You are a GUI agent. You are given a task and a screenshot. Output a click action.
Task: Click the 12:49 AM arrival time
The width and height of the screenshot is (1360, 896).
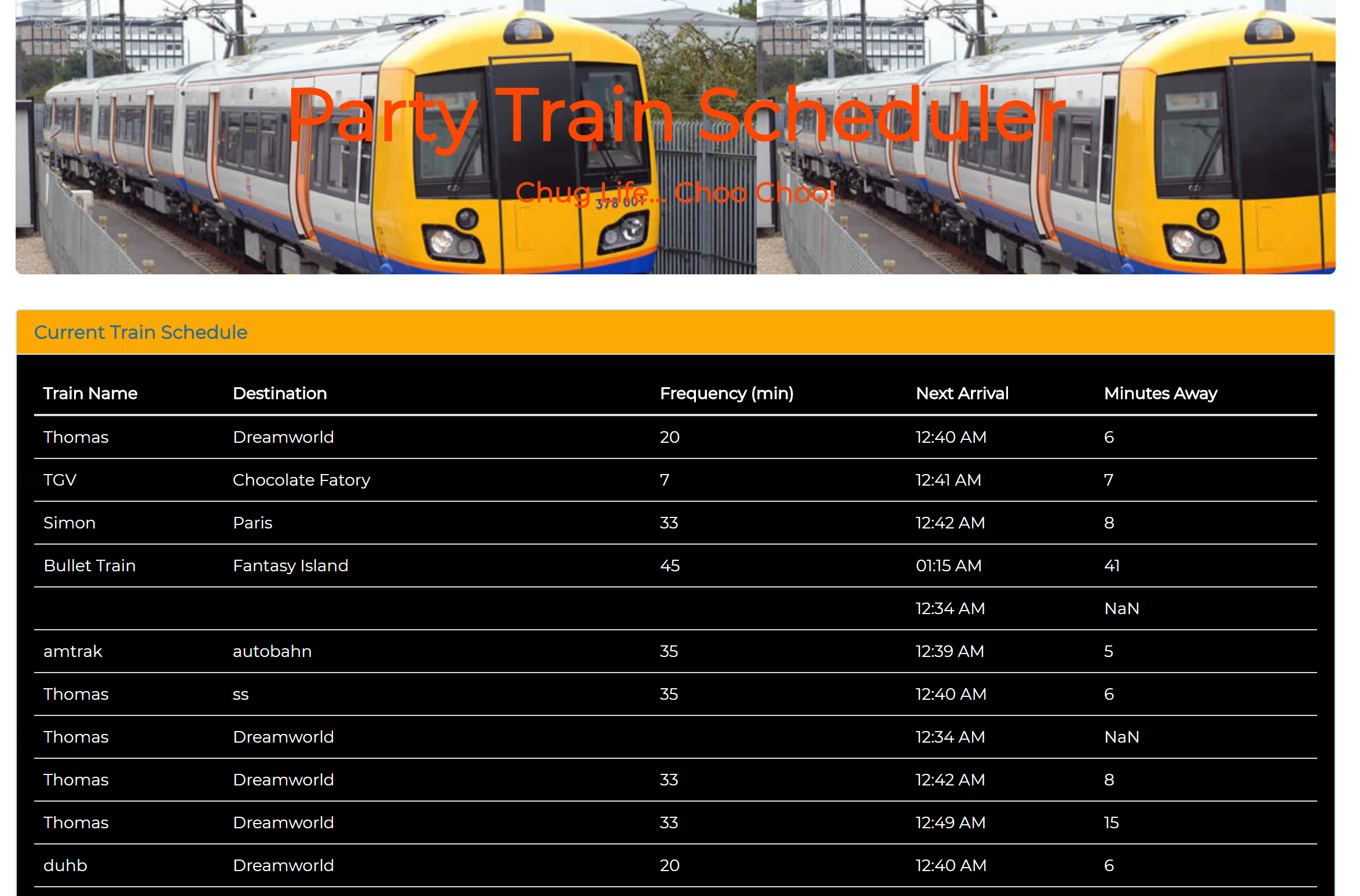click(950, 822)
